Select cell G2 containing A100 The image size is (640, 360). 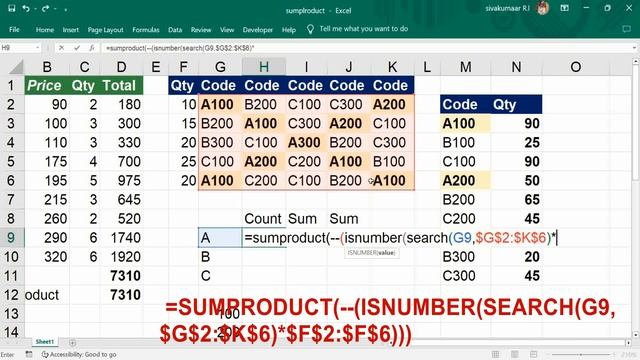click(220, 104)
